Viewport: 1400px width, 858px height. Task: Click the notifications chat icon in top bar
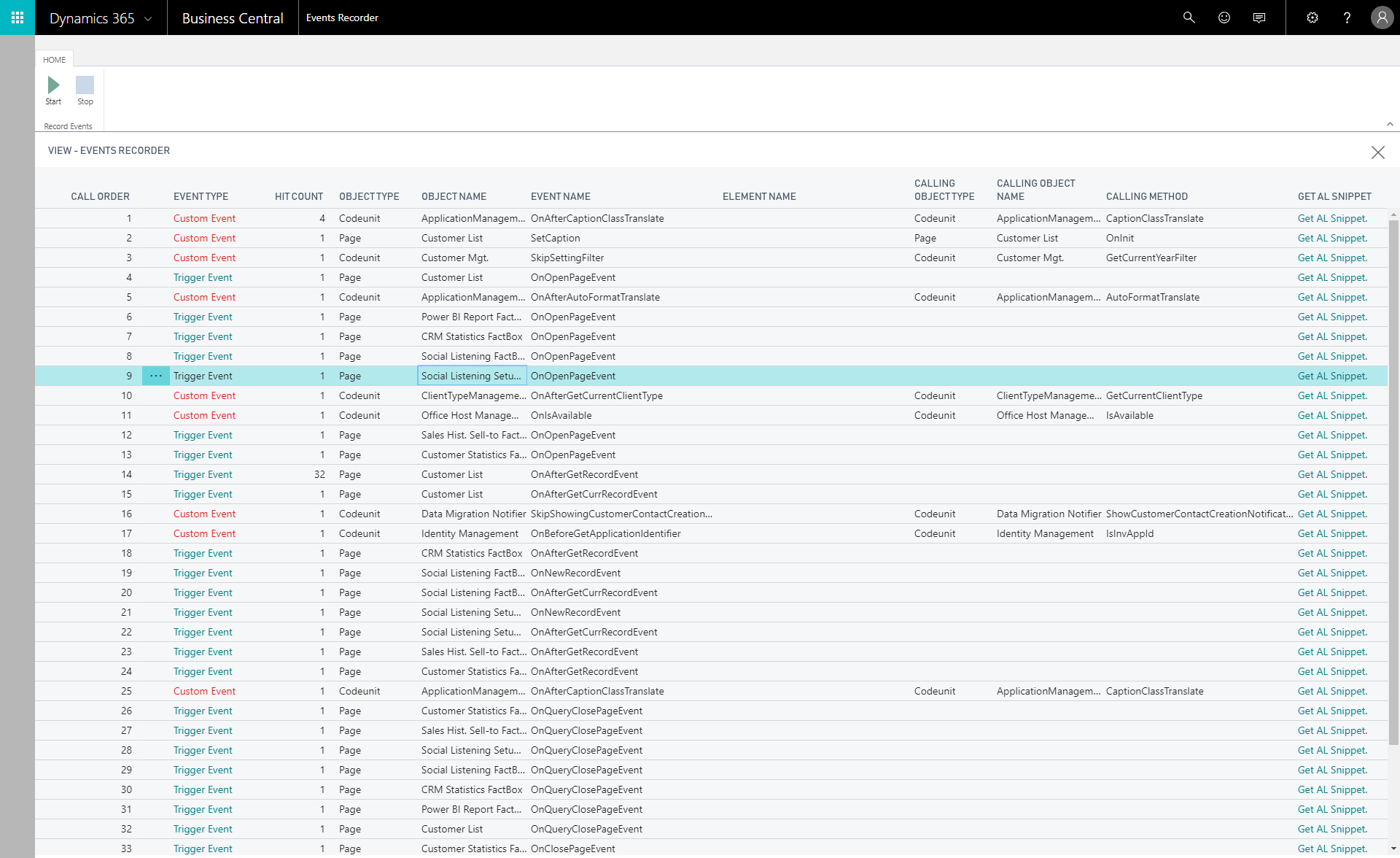(x=1259, y=17)
